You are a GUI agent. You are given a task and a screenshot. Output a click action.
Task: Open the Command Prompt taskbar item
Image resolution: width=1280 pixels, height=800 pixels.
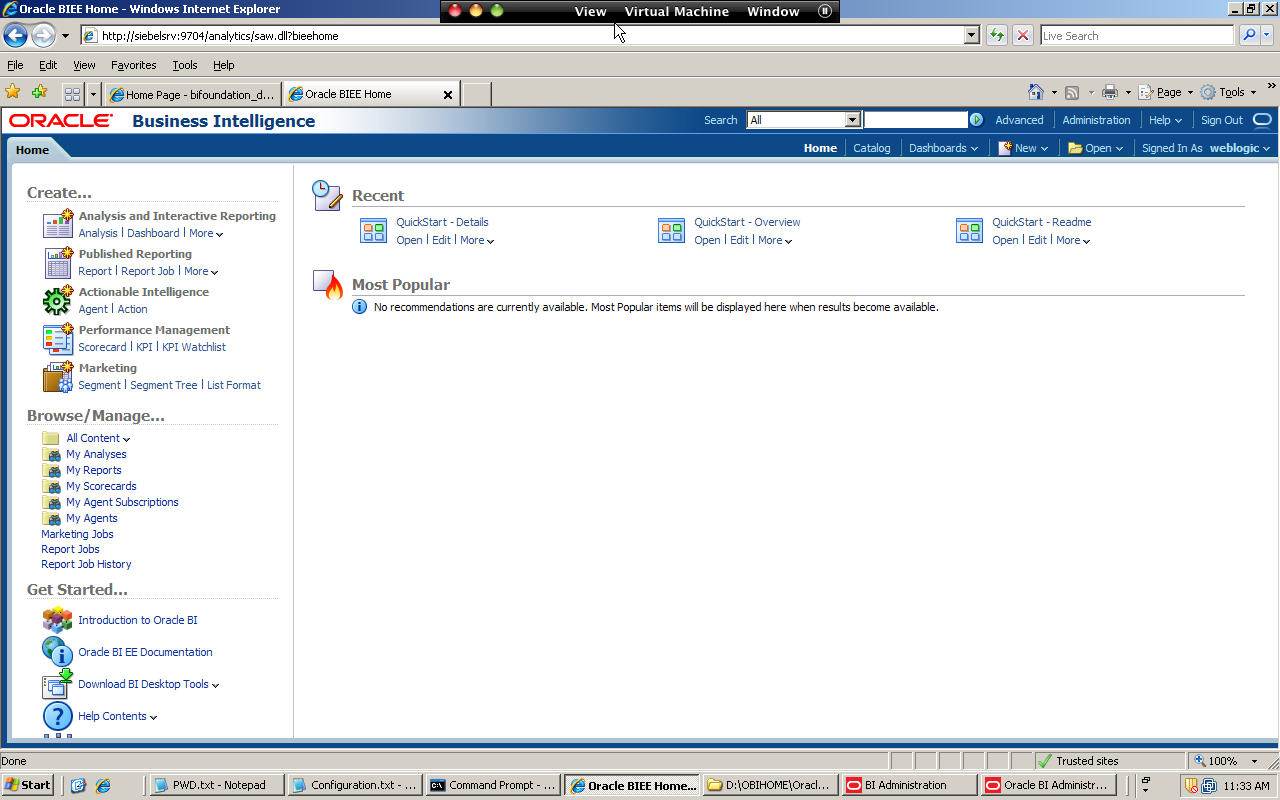492,785
